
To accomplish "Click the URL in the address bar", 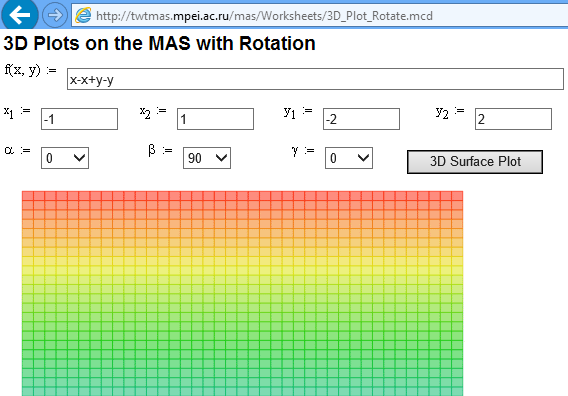I will [x=264, y=16].
